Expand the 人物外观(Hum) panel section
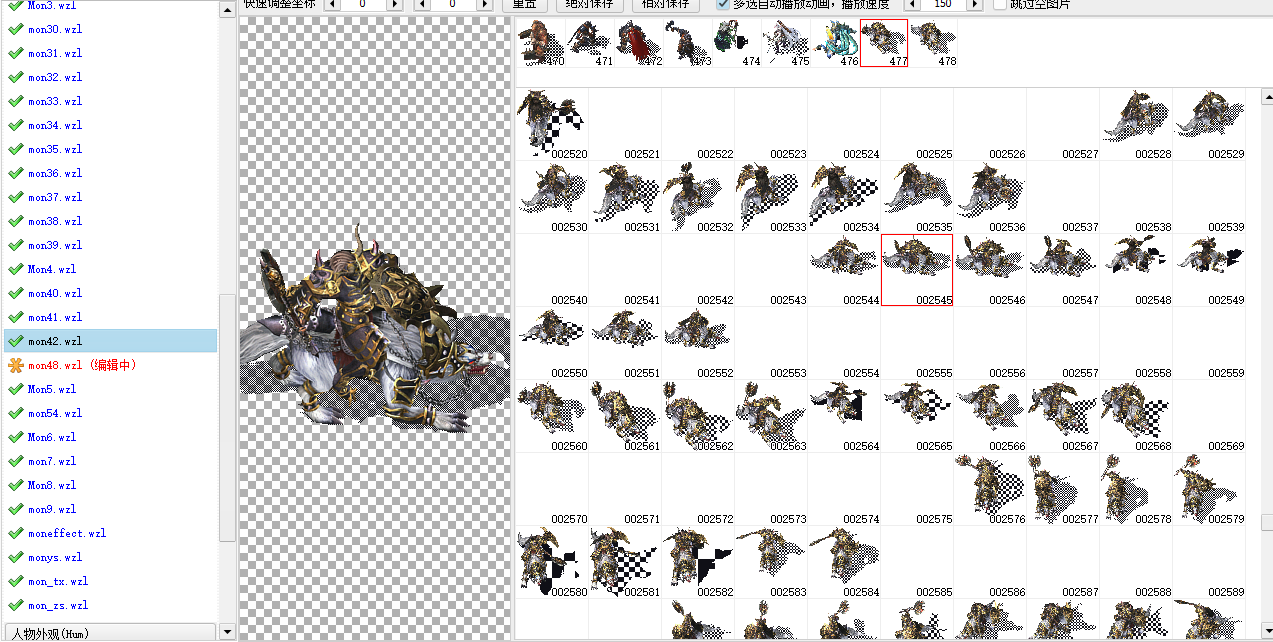Viewport: 1273px width, 642px height. (x=108, y=633)
